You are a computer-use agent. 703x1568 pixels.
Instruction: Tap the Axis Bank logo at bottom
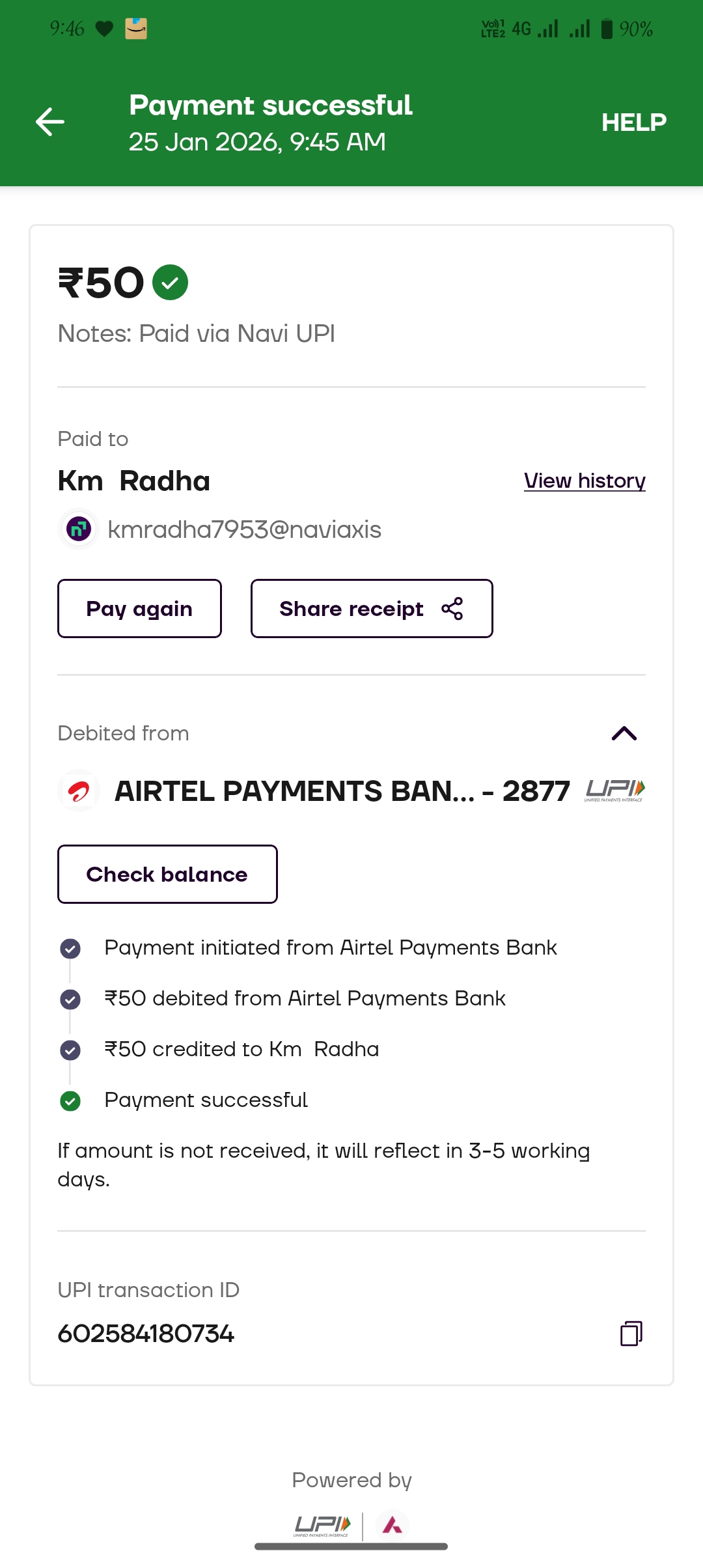click(392, 1525)
